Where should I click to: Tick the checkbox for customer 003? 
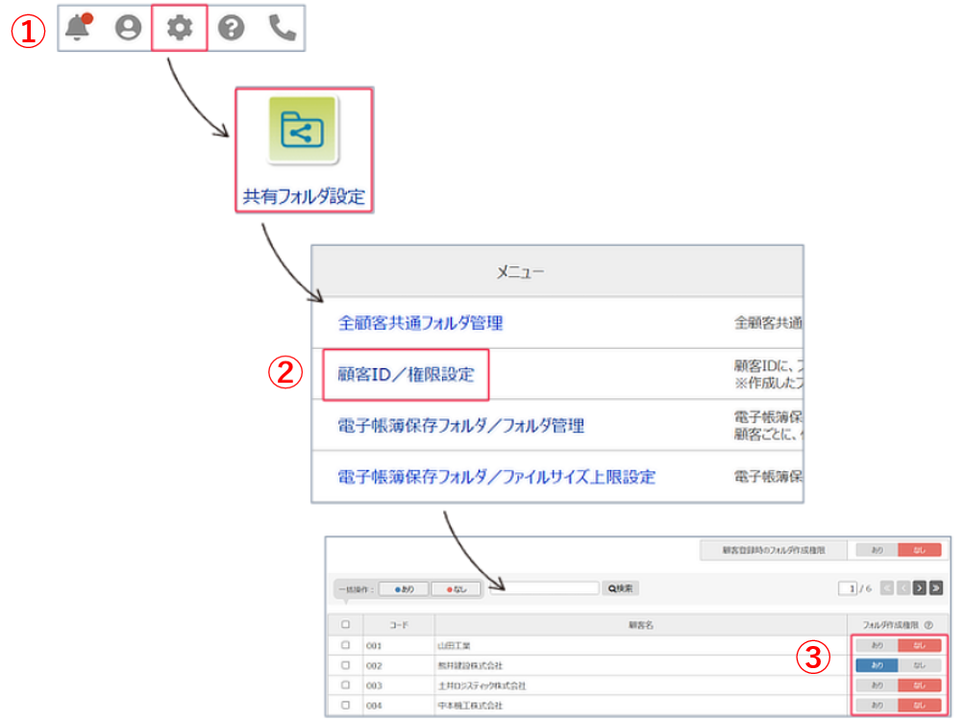tap(346, 685)
